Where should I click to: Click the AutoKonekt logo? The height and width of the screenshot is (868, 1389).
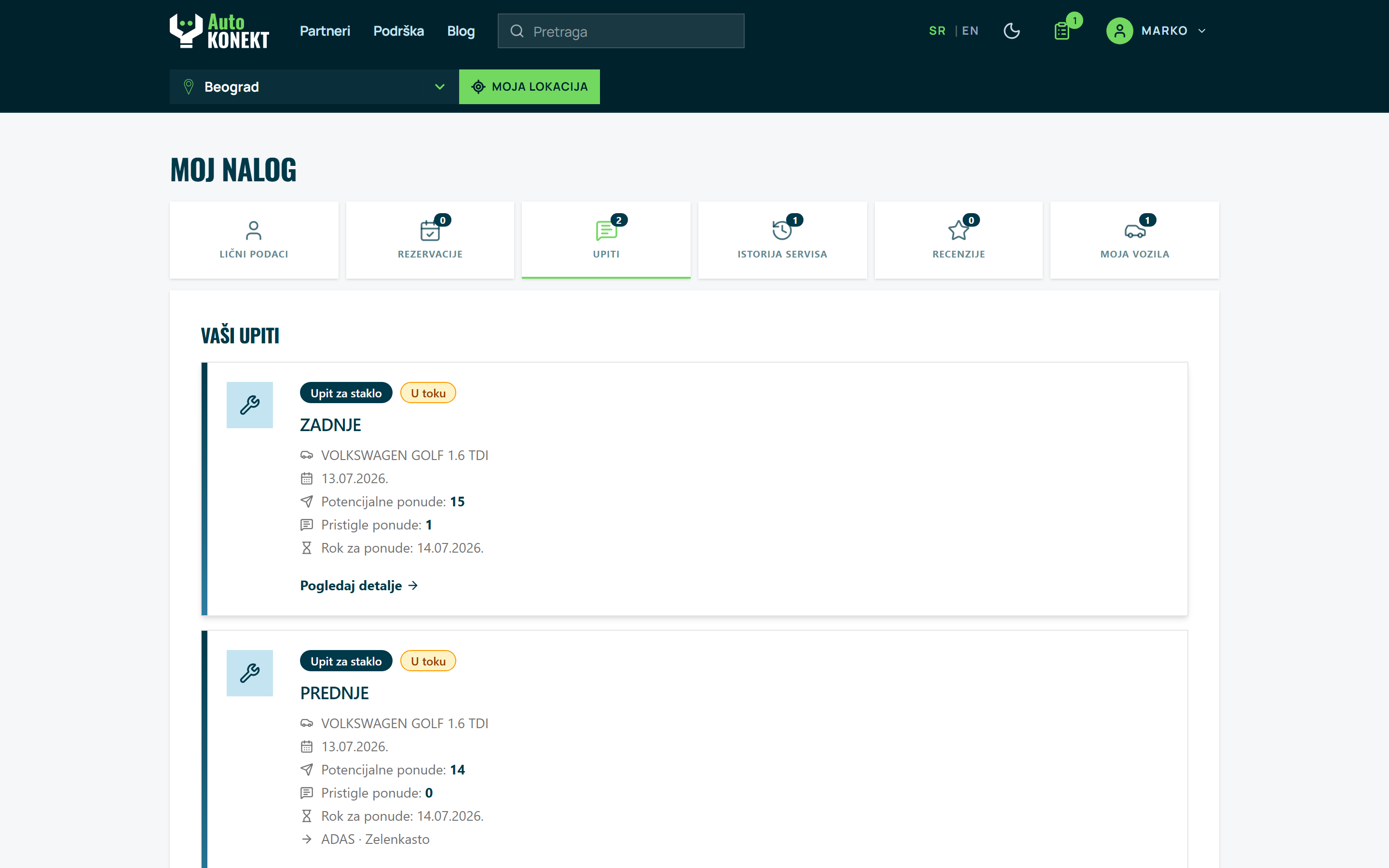pos(219,31)
